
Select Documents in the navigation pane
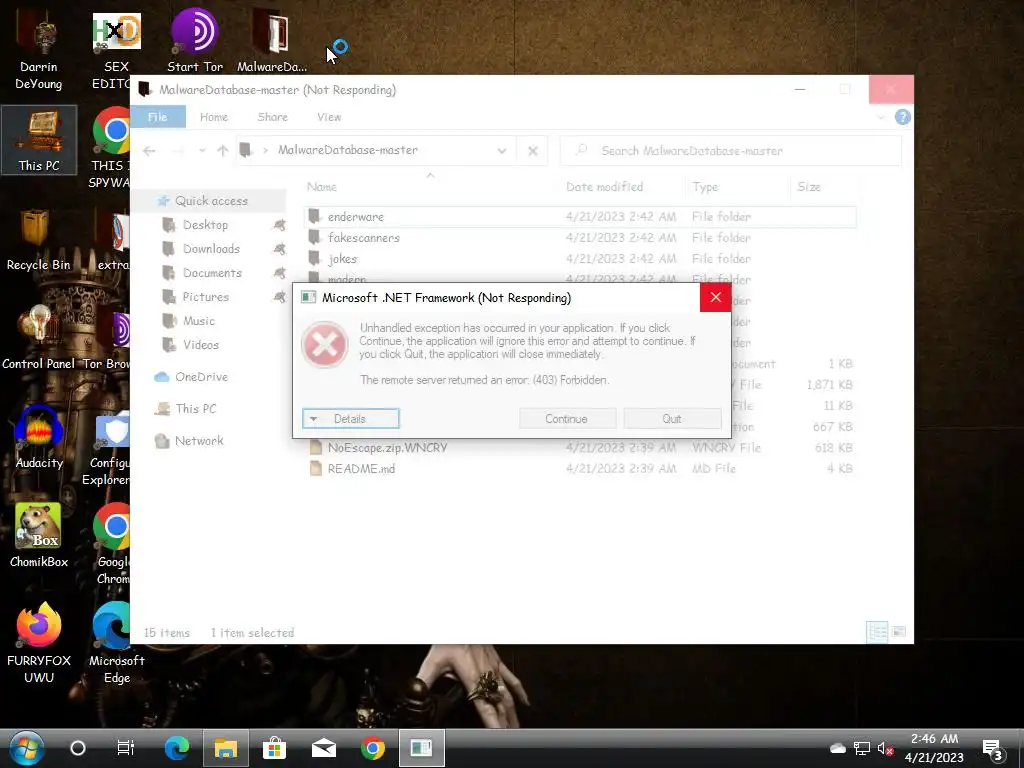click(x=212, y=273)
